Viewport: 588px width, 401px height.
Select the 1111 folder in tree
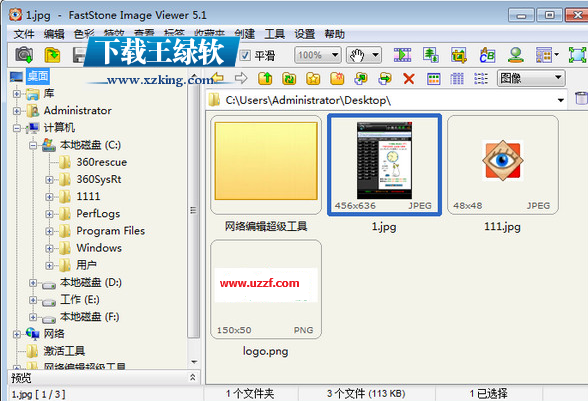(88, 196)
